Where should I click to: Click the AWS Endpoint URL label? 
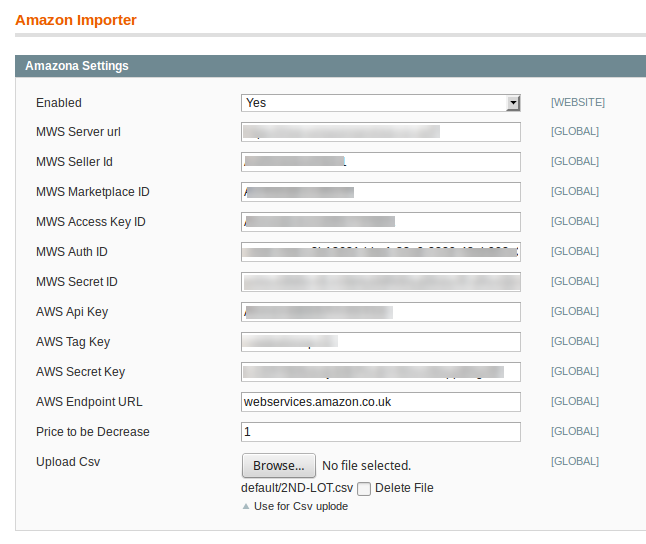pyautogui.click(x=89, y=402)
